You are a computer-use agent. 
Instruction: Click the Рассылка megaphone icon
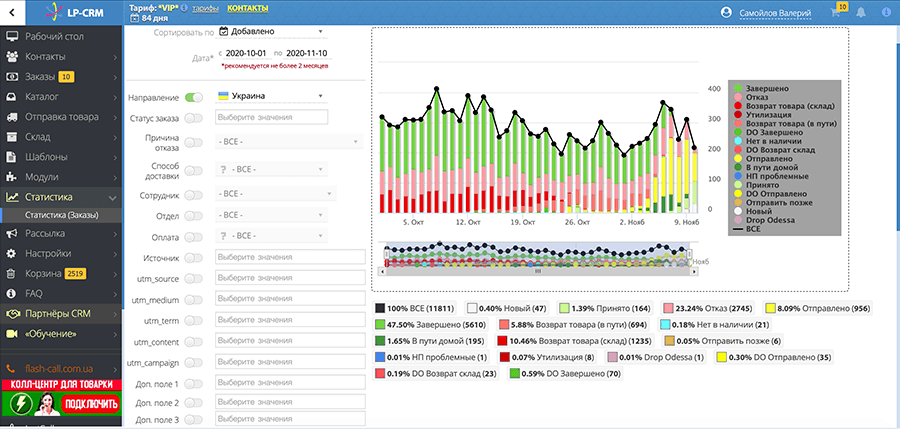pos(11,233)
